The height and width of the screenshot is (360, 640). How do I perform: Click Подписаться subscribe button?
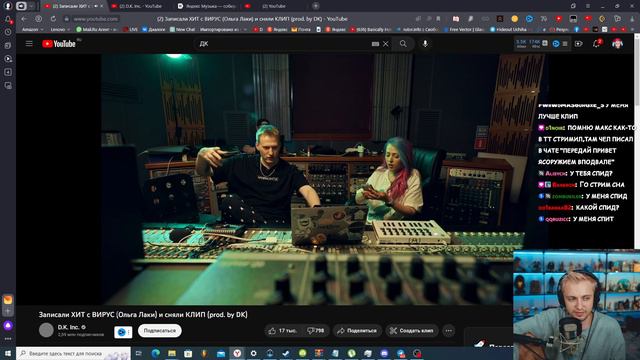(160, 331)
